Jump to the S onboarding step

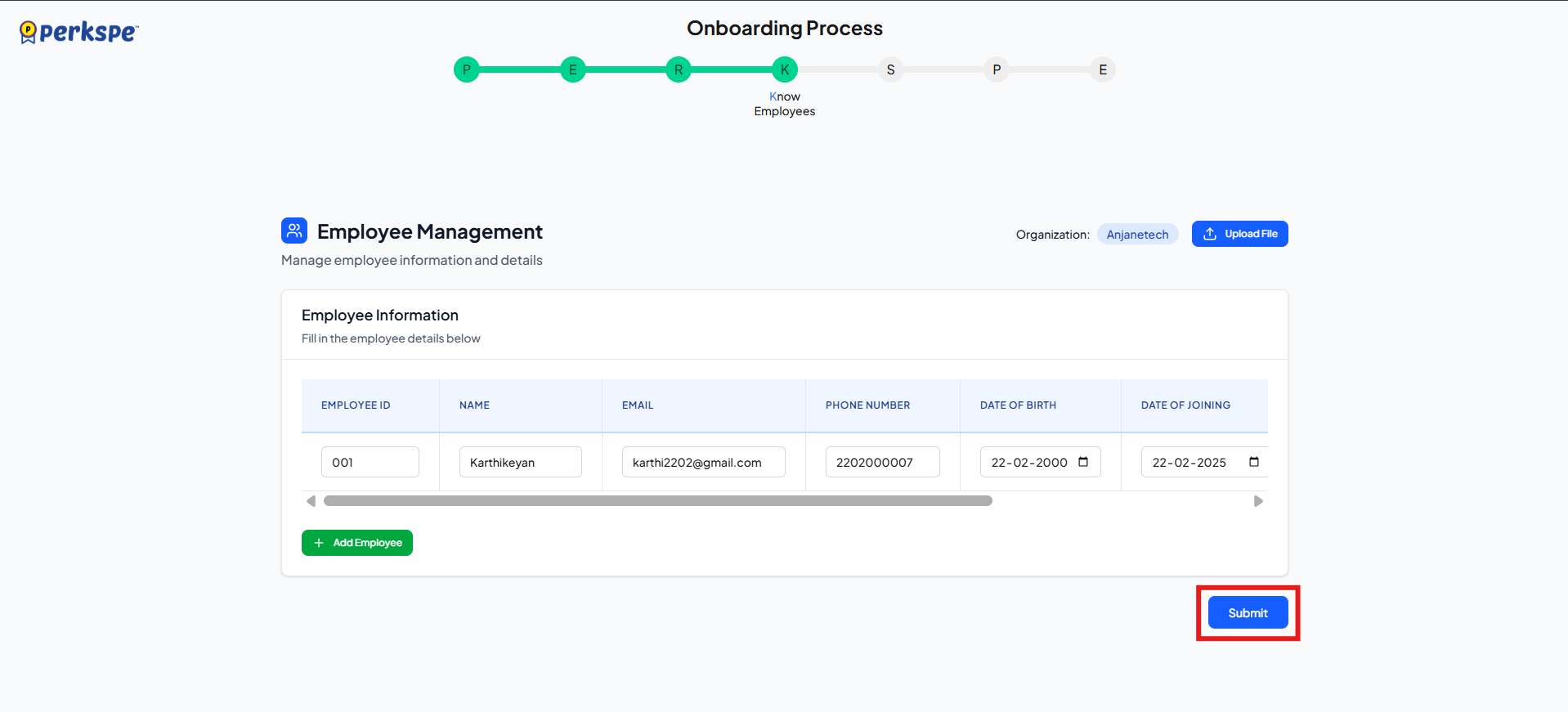(890, 69)
